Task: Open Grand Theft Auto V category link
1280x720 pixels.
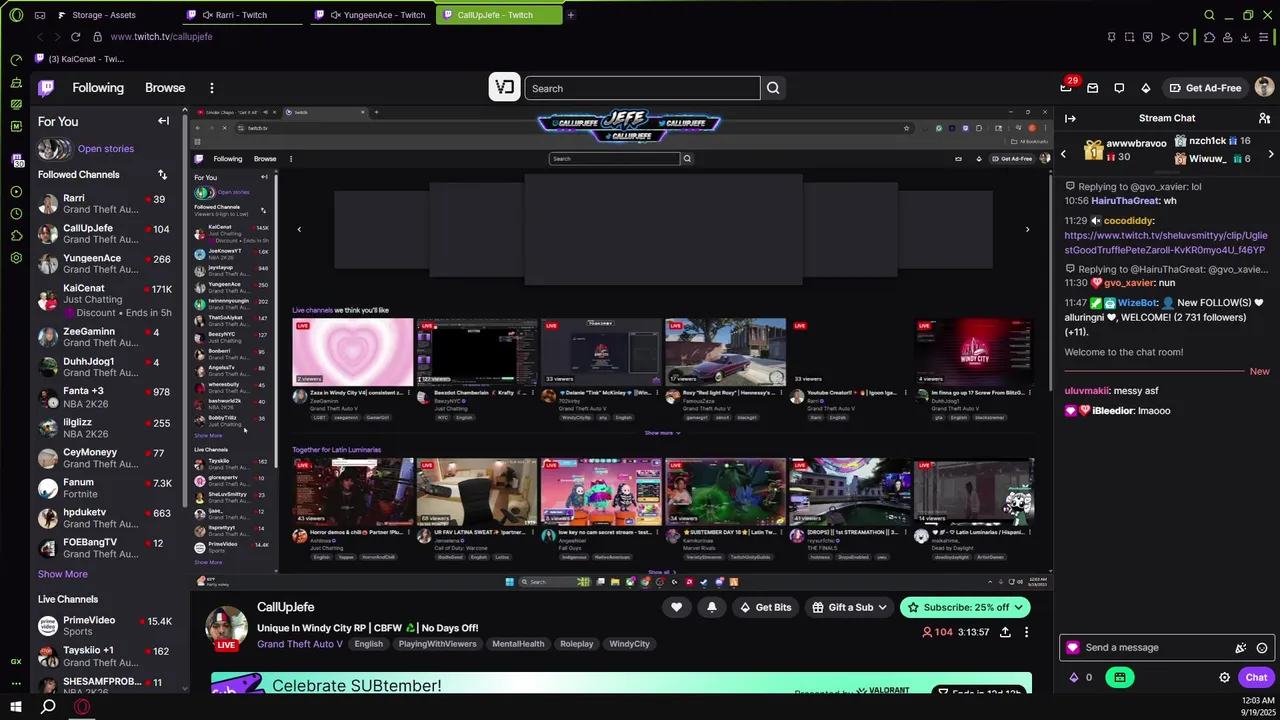Action: coord(300,644)
